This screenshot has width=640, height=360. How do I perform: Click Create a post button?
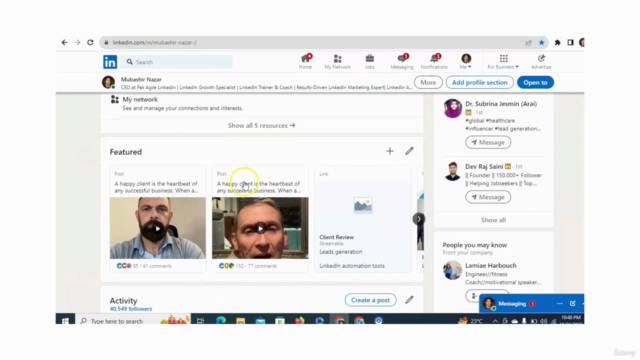click(x=370, y=300)
